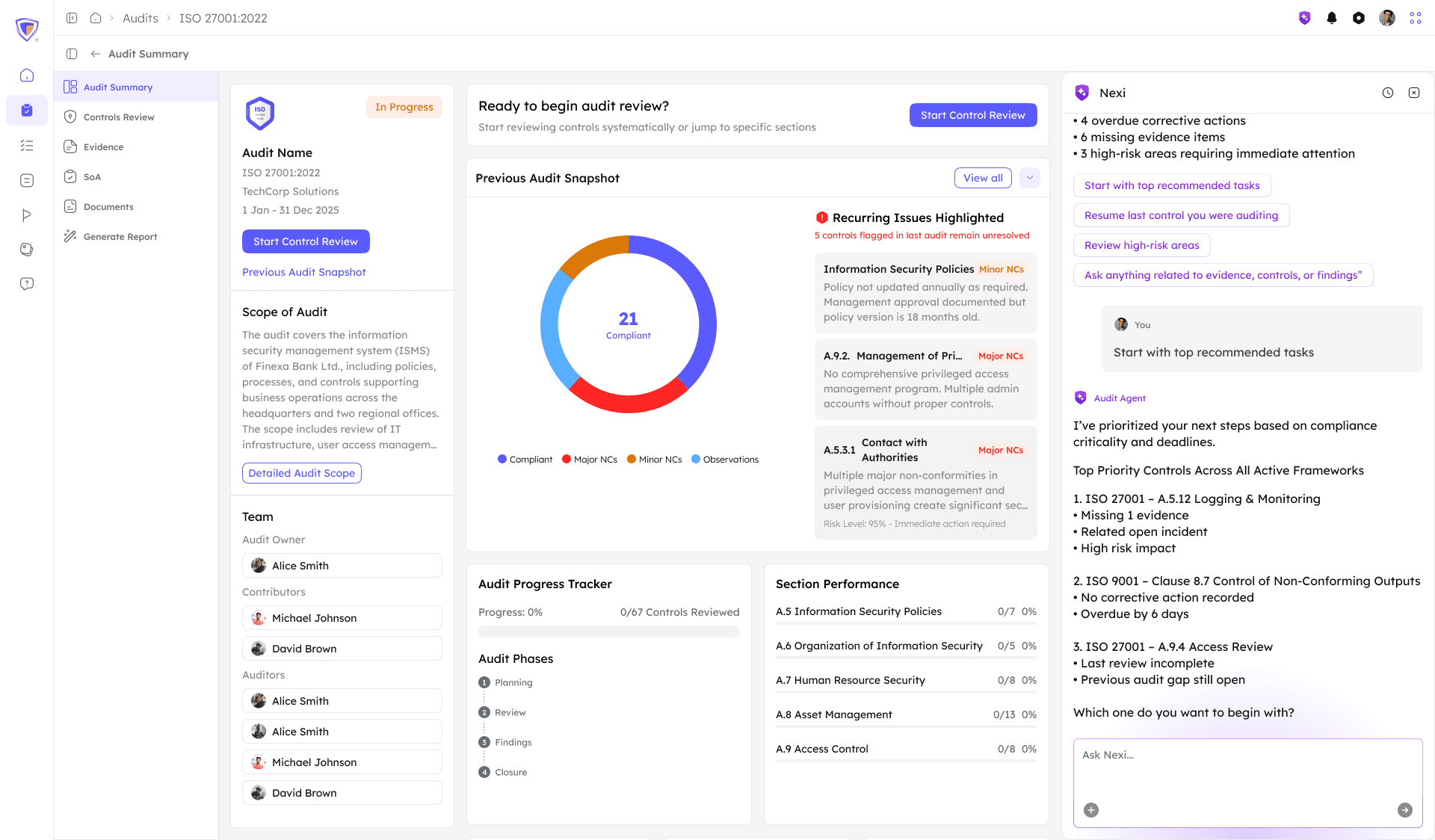The height and width of the screenshot is (840, 1435).
Task: Open the Home icon in sidebar
Action: 27,75
